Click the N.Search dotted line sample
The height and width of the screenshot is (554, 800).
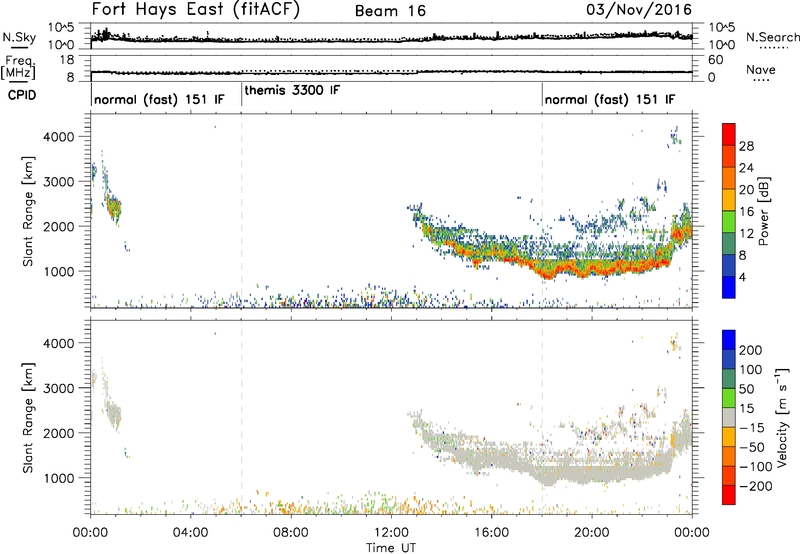773,47
